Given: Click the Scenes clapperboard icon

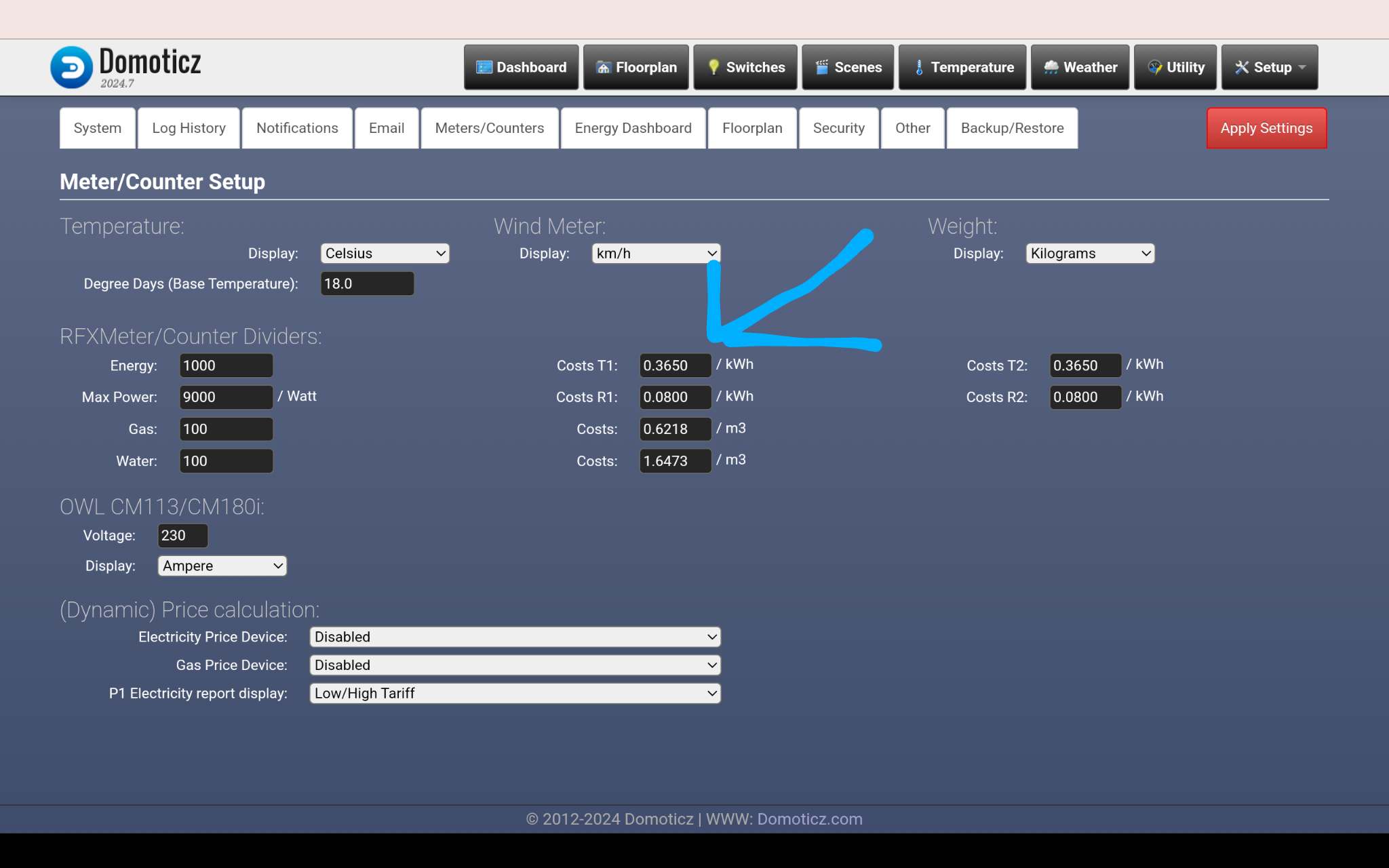Looking at the screenshot, I should coord(822,67).
